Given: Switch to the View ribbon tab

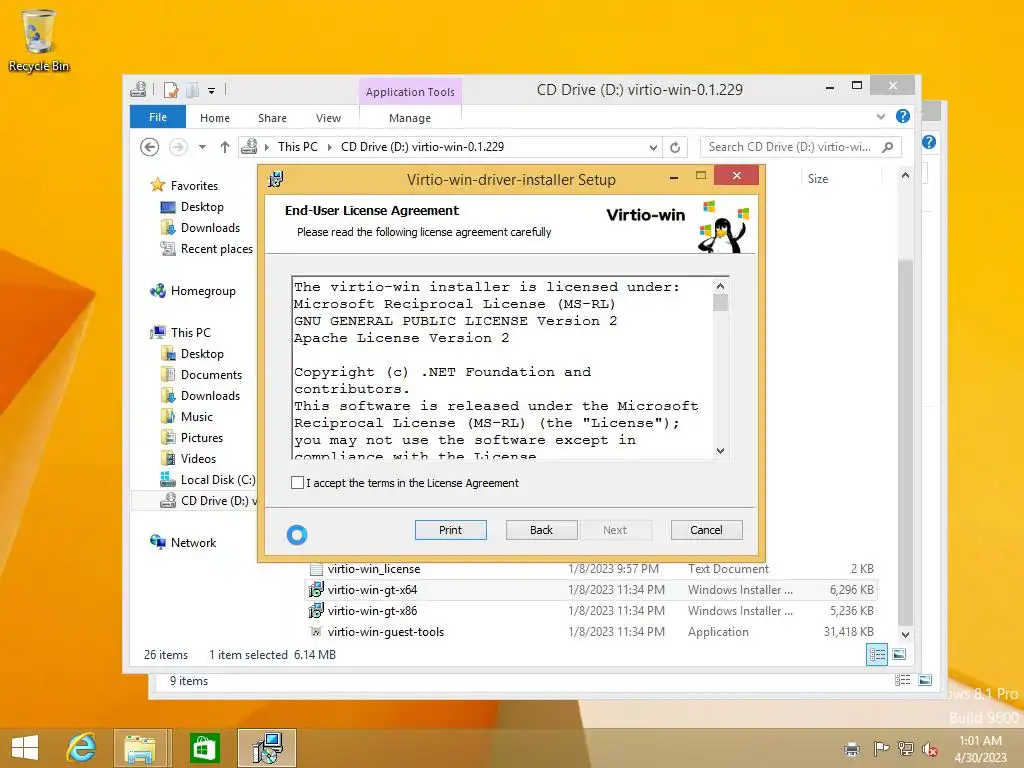Looking at the screenshot, I should 328,118.
